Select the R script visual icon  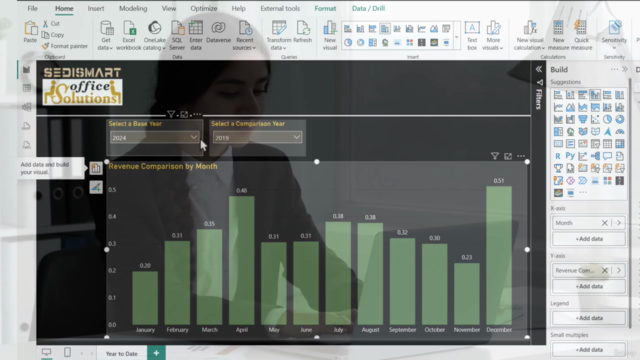(x=558, y=156)
